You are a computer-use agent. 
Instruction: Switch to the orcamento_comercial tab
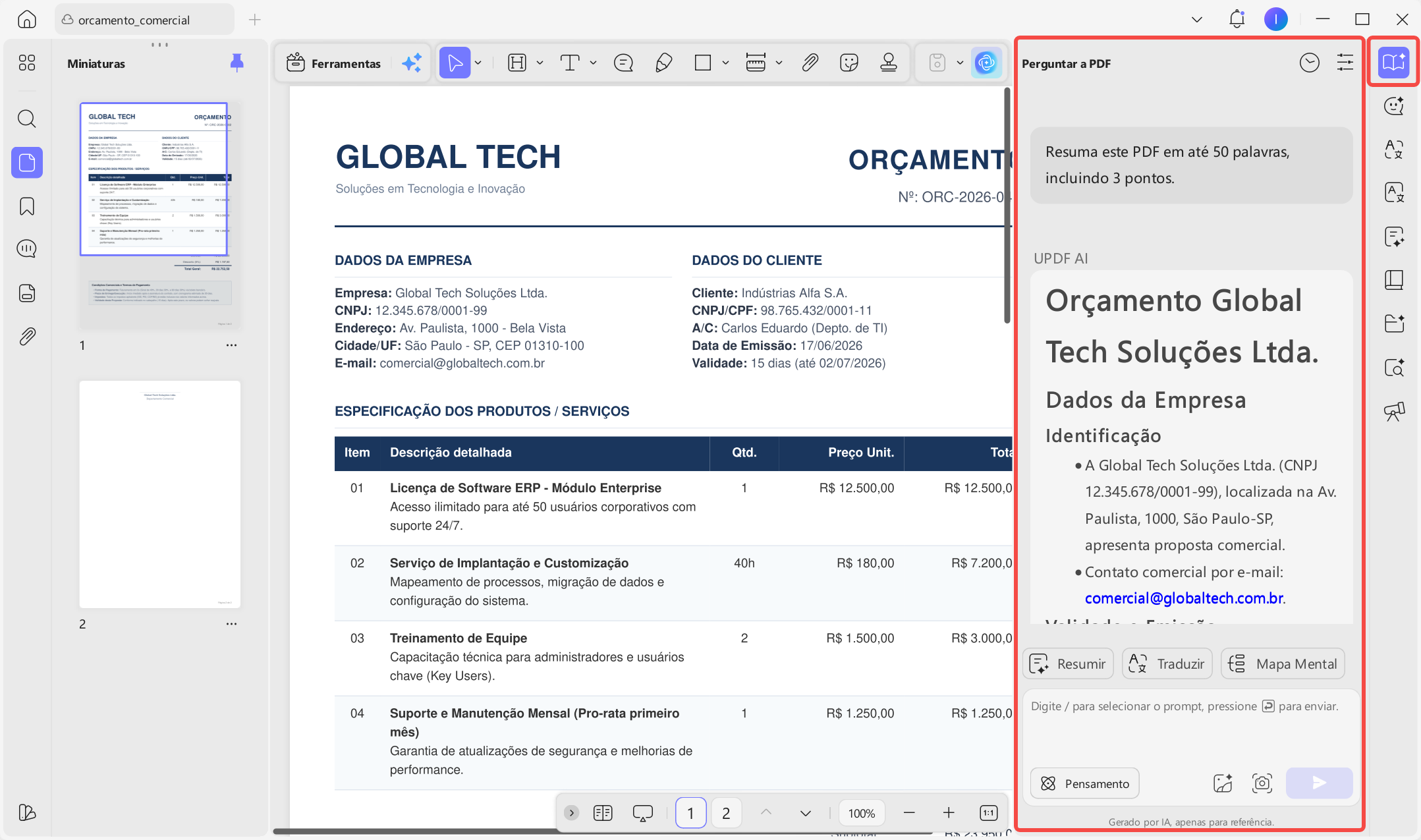point(144,20)
